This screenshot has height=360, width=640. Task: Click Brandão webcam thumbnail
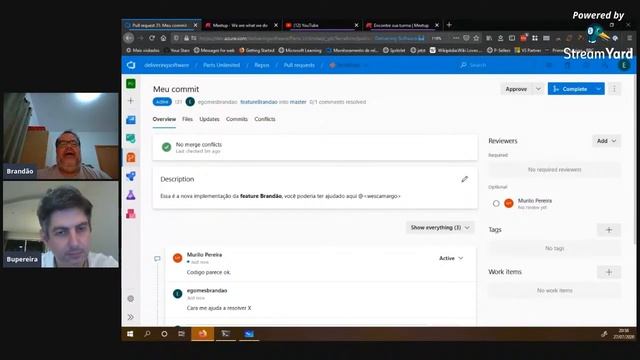click(x=61, y=136)
